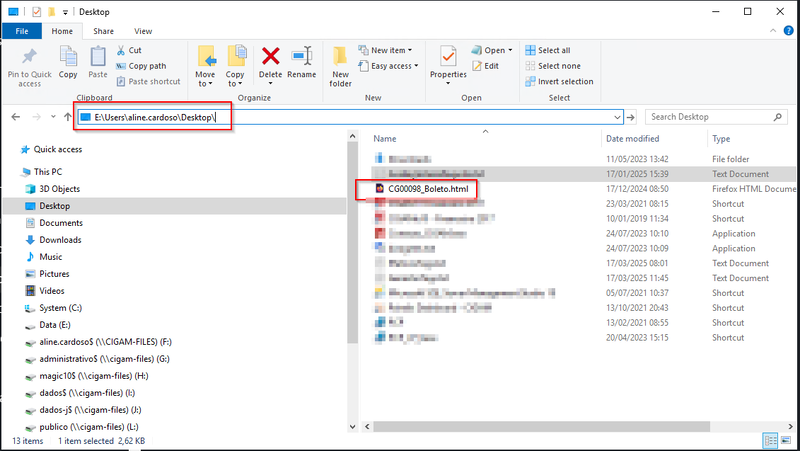Go up one folder level
This screenshot has height=451, width=800.
[x=67, y=117]
